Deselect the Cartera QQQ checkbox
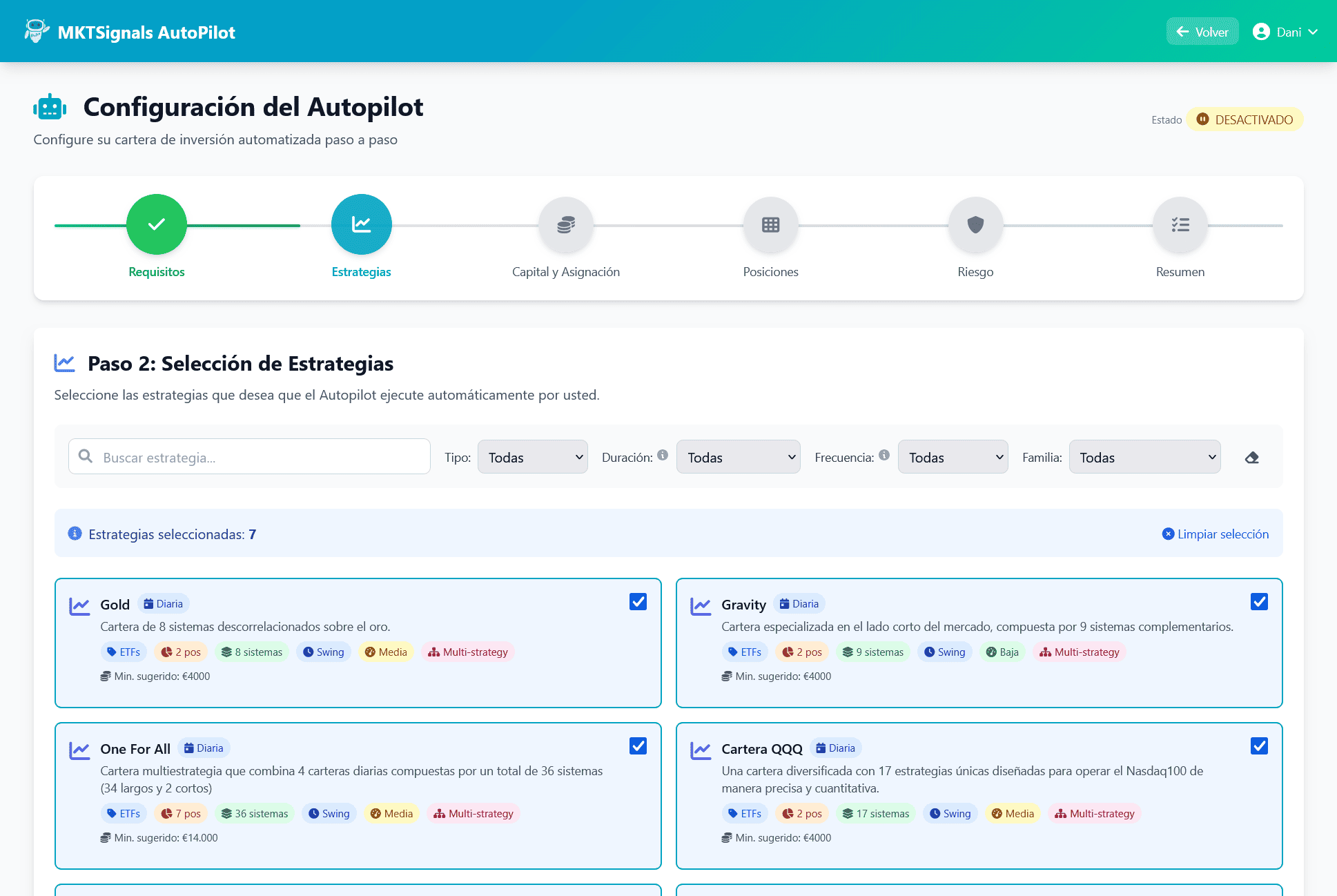This screenshot has height=896, width=1337. pyautogui.click(x=1259, y=746)
